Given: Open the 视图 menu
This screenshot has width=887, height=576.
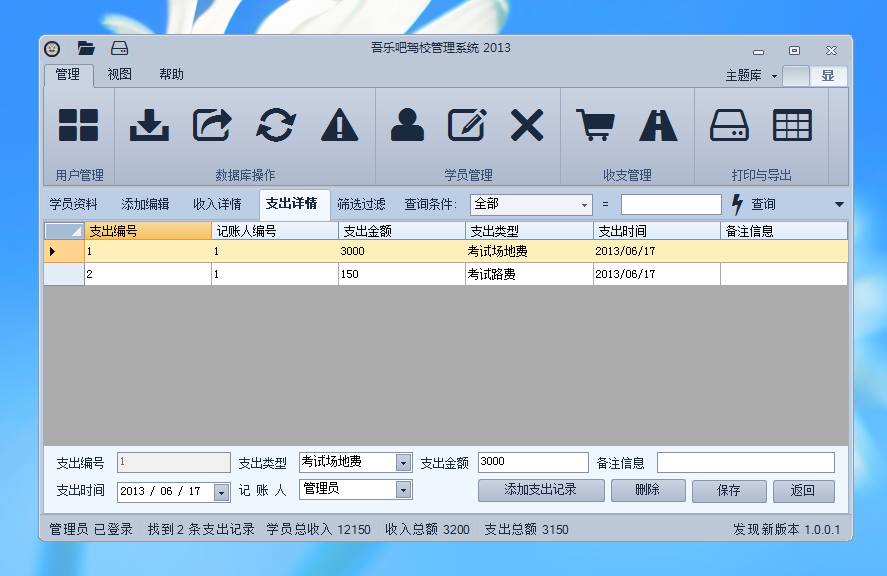Looking at the screenshot, I should coord(120,74).
